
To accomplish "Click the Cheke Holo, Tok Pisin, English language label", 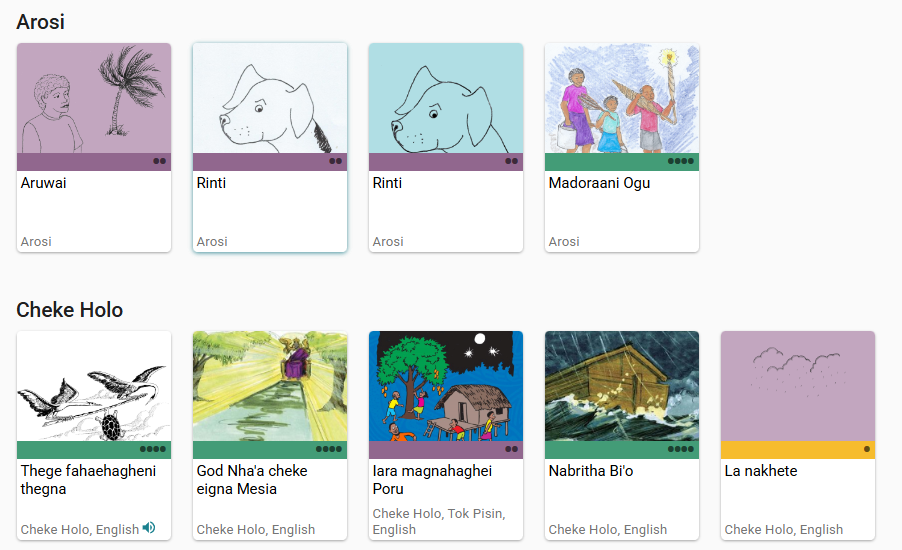I will pyautogui.click(x=439, y=521).
